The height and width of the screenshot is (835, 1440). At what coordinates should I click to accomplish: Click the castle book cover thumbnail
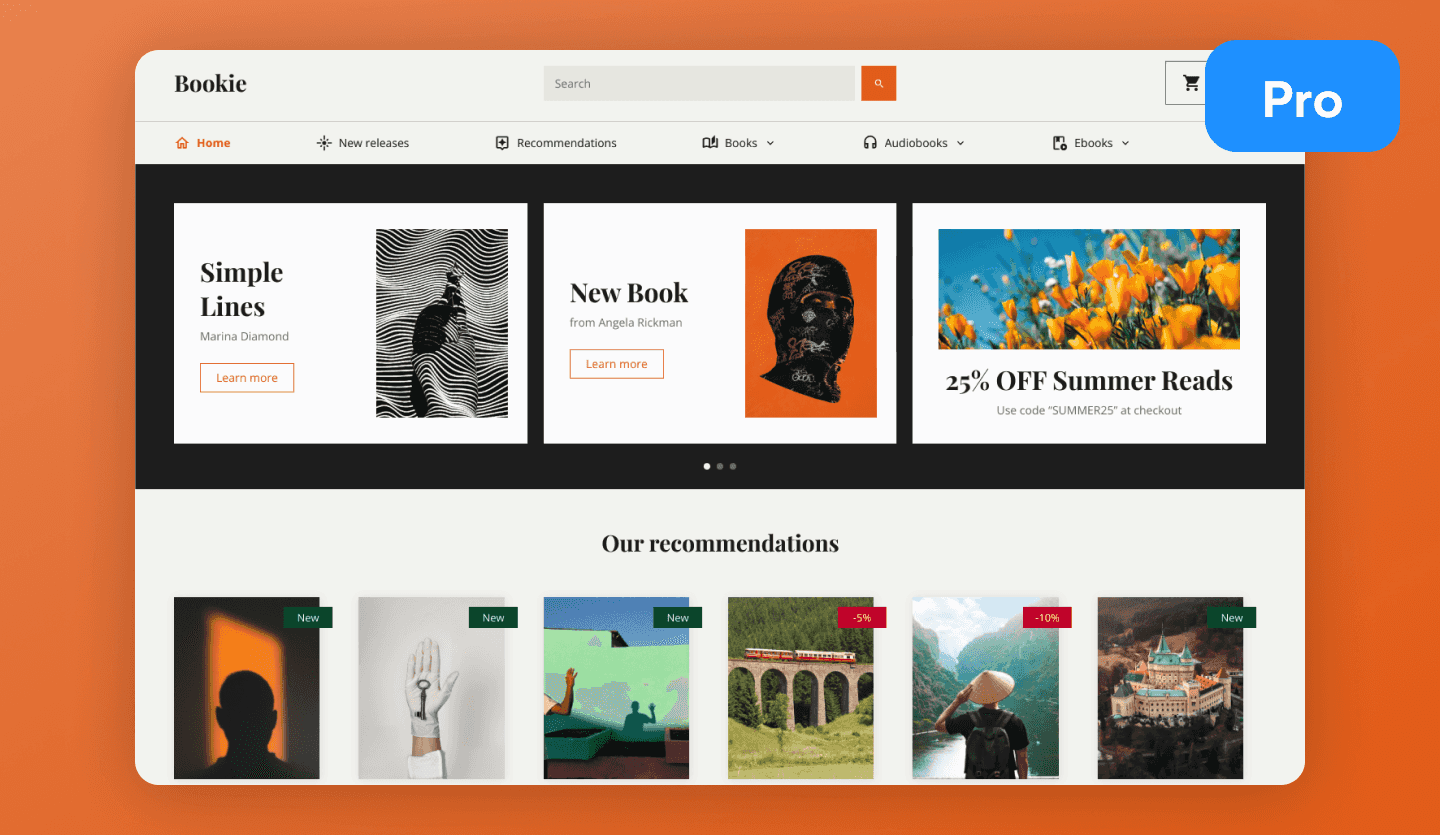click(1170, 688)
